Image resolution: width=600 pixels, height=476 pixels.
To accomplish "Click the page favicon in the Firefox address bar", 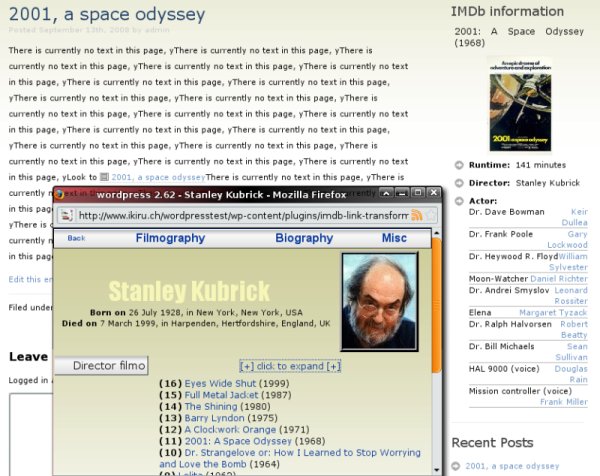I will click(67, 215).
